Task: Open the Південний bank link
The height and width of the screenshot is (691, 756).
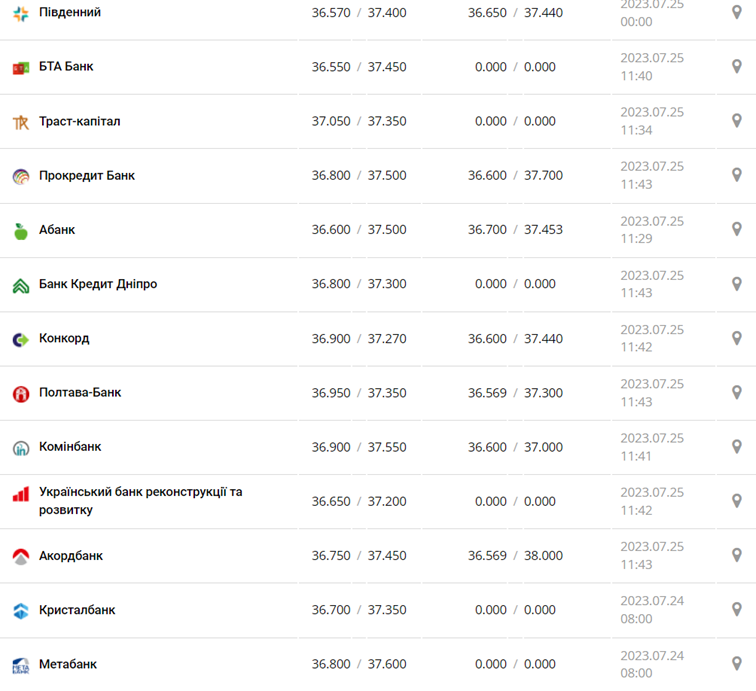Action: point(70,13)
